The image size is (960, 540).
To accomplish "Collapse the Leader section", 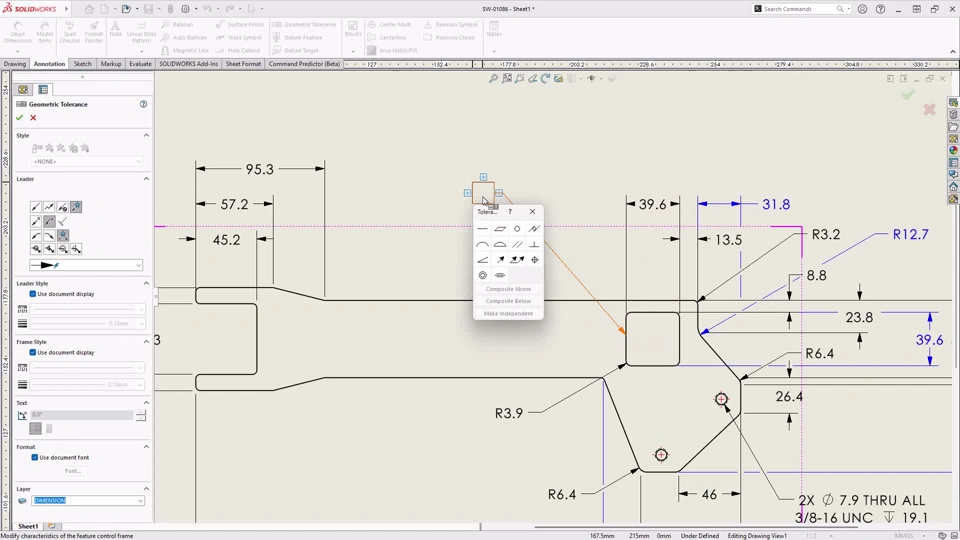I will 146,179.
